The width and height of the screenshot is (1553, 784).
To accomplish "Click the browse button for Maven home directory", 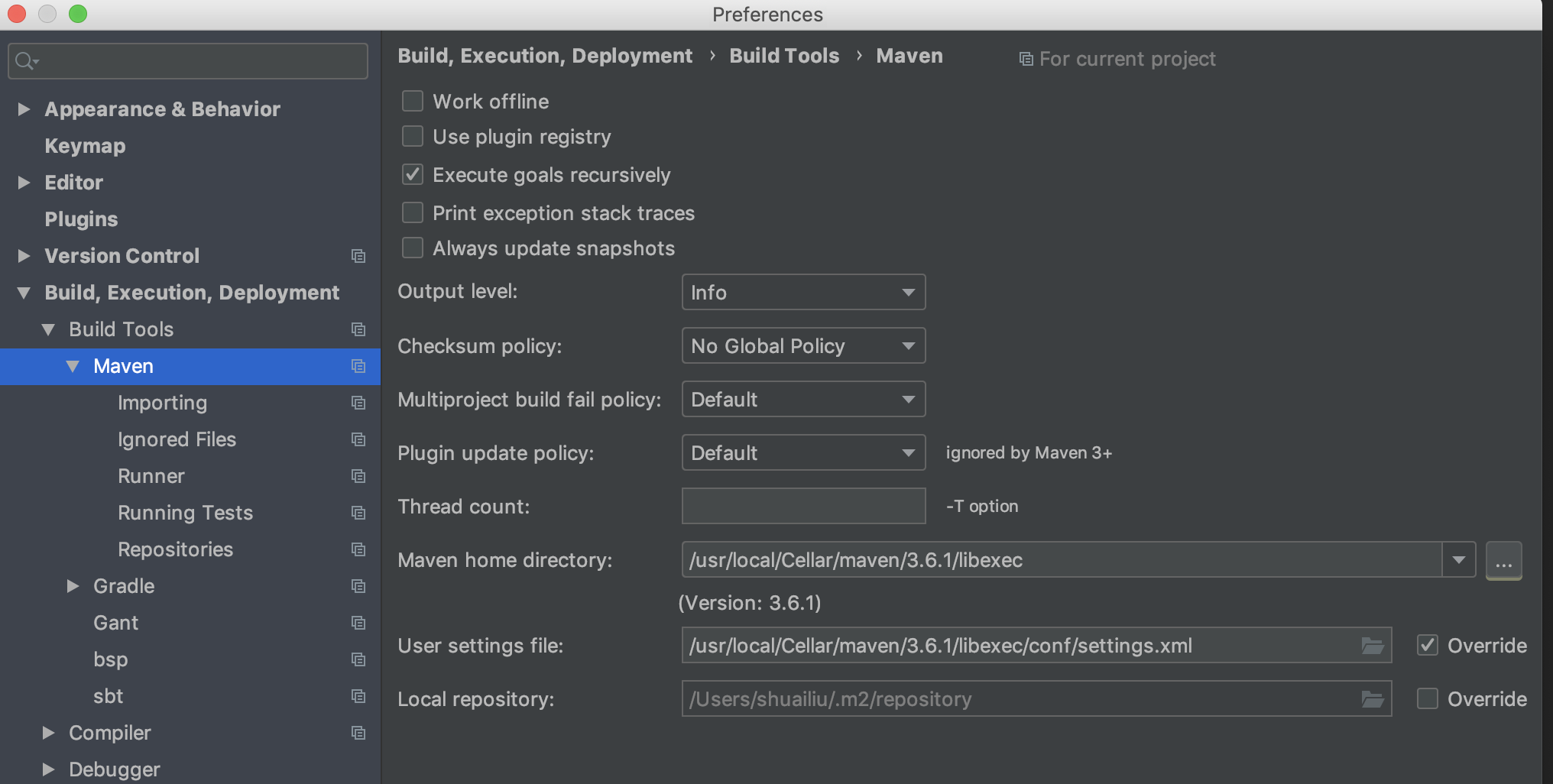I will [x=1503, y=561].
